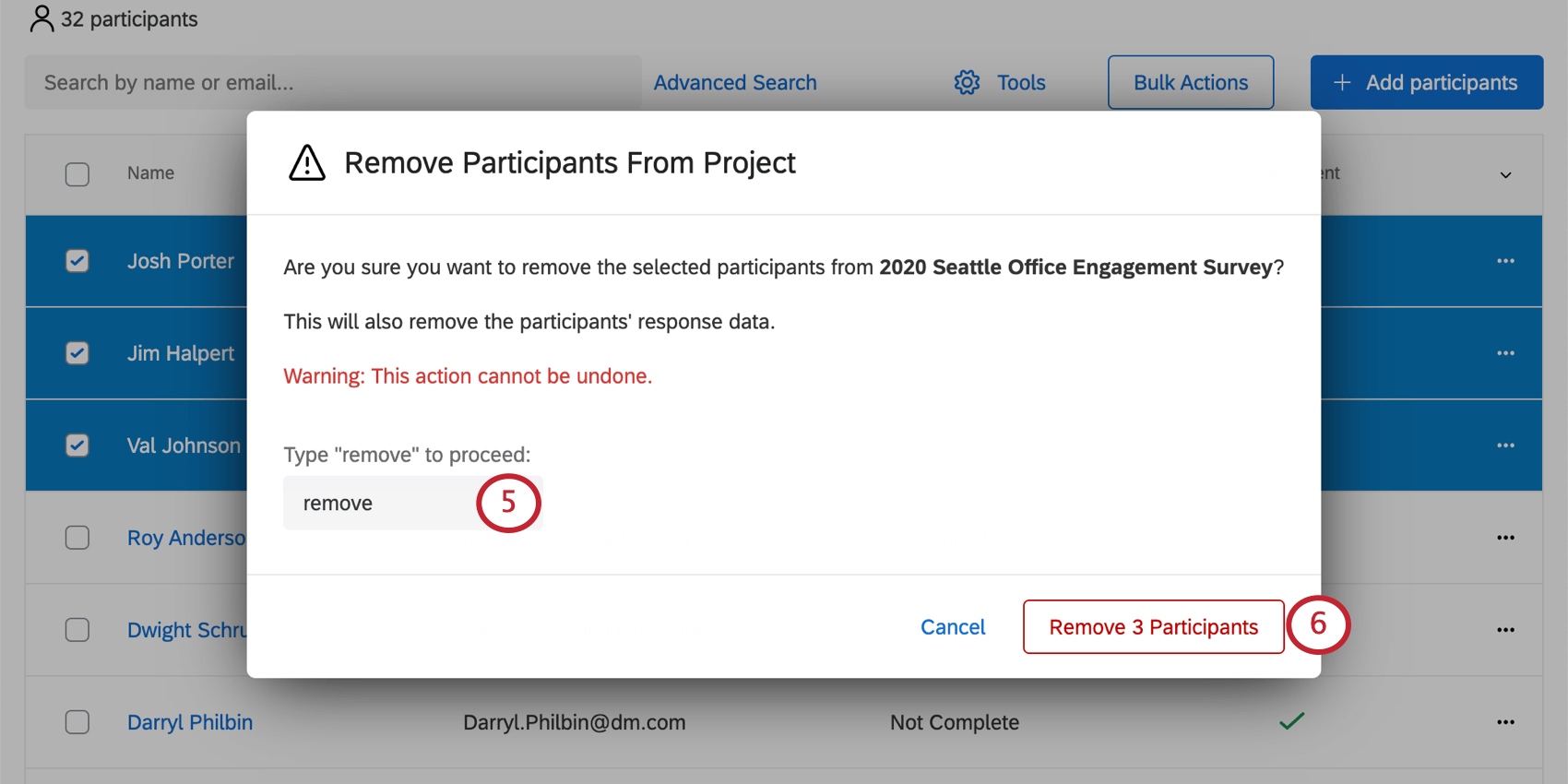Expand the column header chevron dropdown
Viewport: 1568px width, 784px height.
pos(1506,174)
